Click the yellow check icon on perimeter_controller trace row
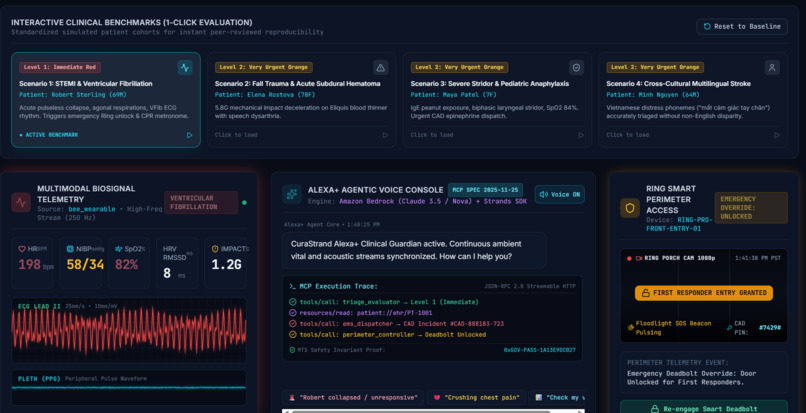Image resolution: width=806 pixels, height=413 pixels. [292, 334]
